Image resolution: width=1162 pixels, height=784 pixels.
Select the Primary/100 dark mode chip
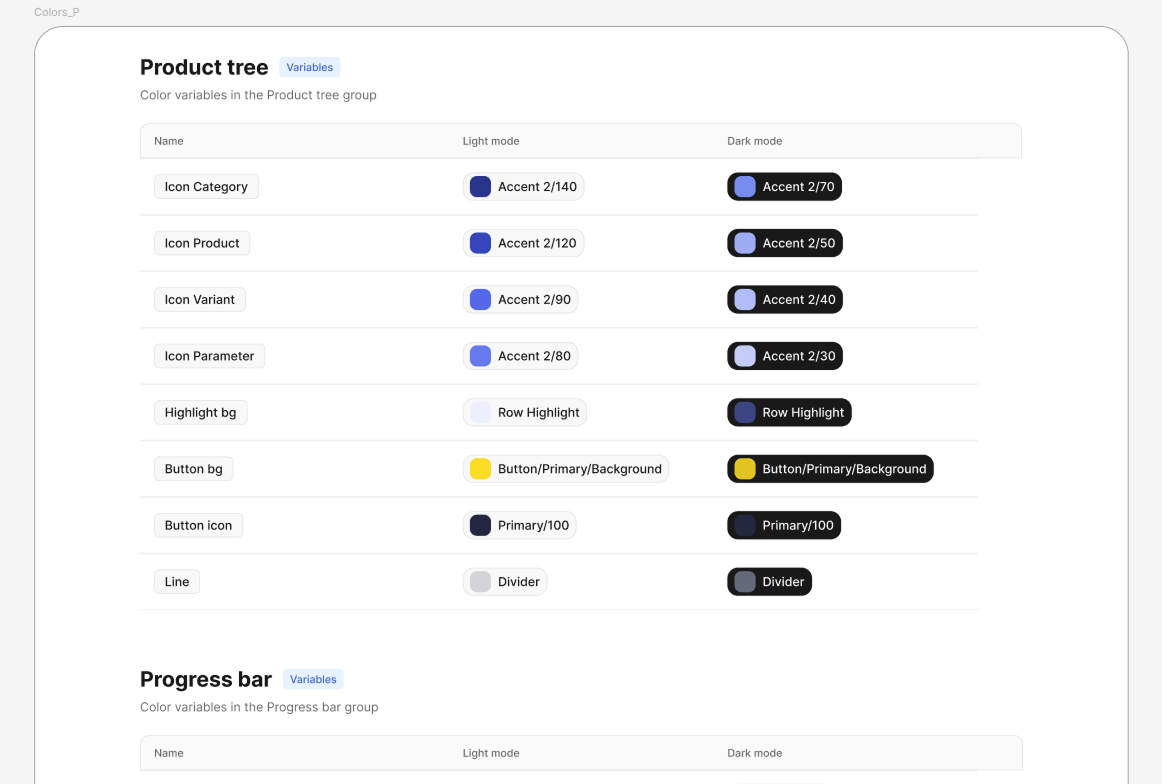coord(744,525)
